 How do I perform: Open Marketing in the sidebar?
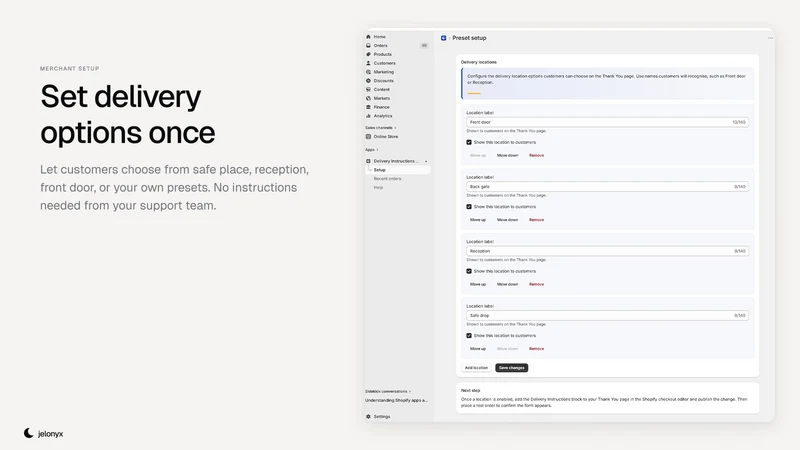pyautogui.click(x=384, y=72)
